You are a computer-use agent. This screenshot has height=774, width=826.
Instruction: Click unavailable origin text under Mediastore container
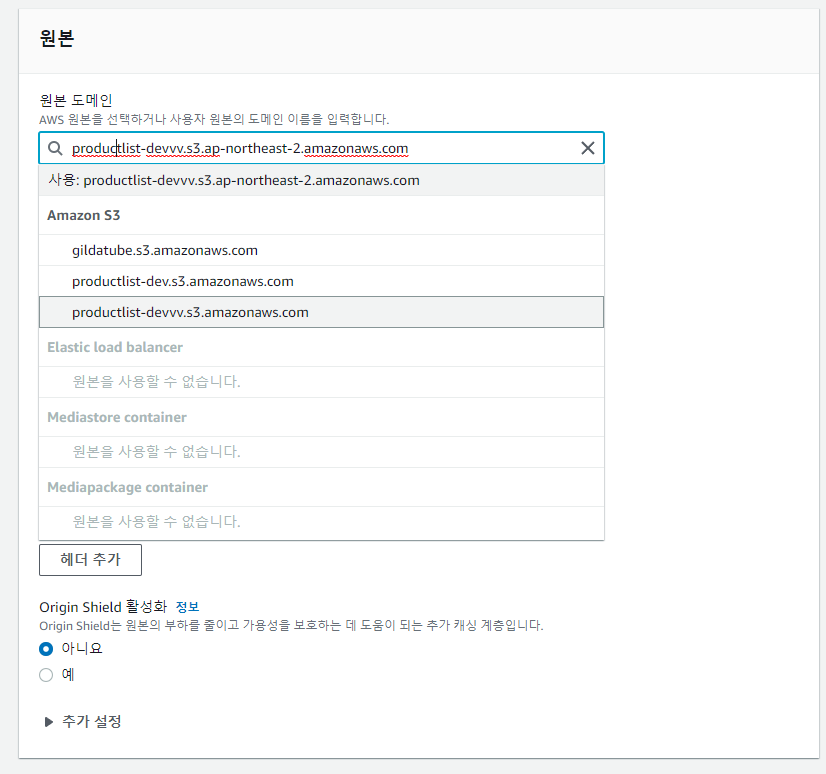pyautogui.click(x=156, y=452)
